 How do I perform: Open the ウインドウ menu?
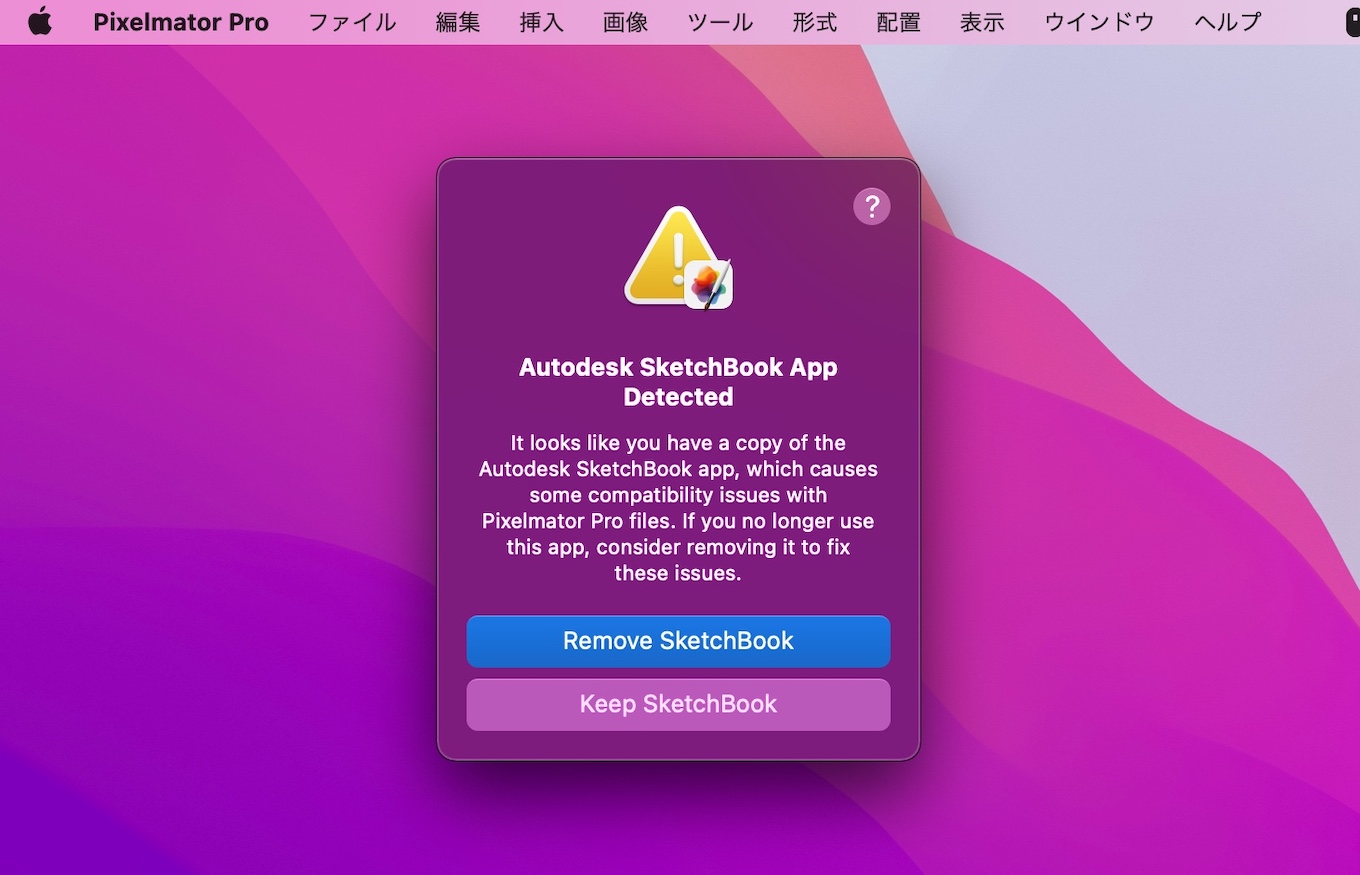point(1099,22)
